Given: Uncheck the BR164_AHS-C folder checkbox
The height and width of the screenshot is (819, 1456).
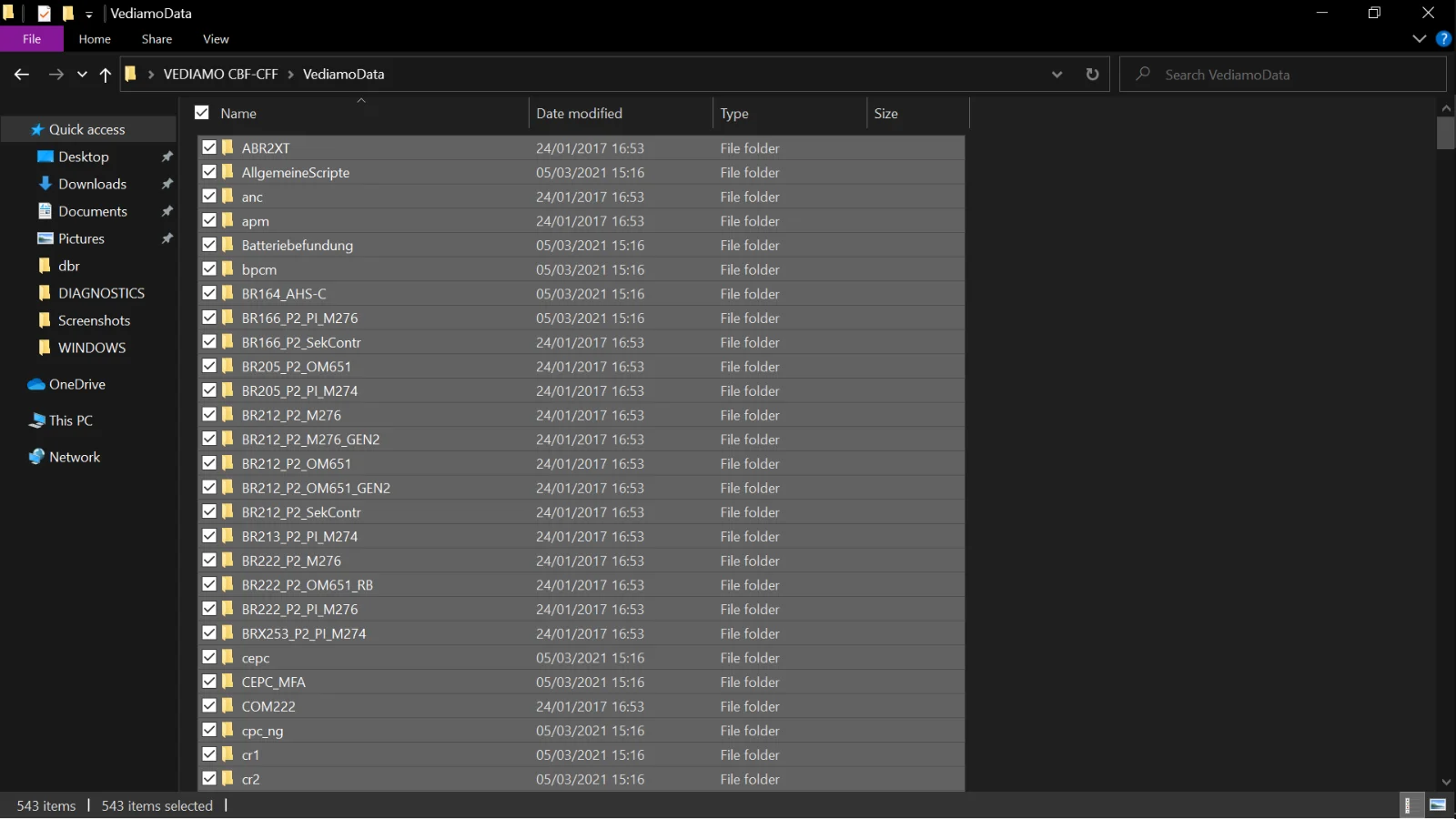Looking at the screenshot, I should (x=209, y=293).
